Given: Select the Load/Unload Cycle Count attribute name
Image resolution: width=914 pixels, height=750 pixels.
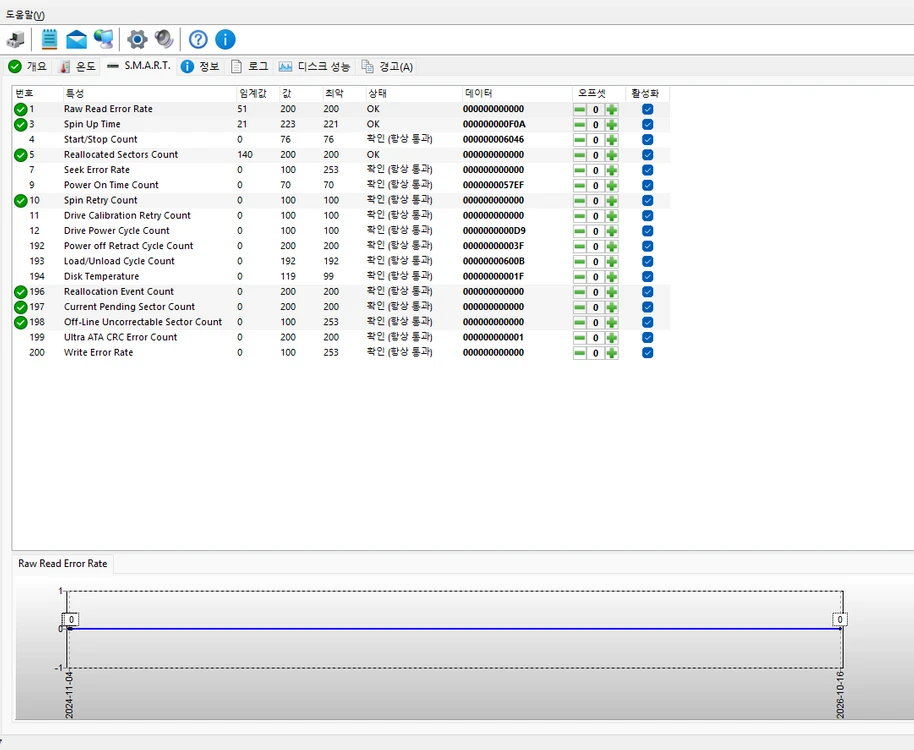Looking at the screenshot, I should point(119,261).
